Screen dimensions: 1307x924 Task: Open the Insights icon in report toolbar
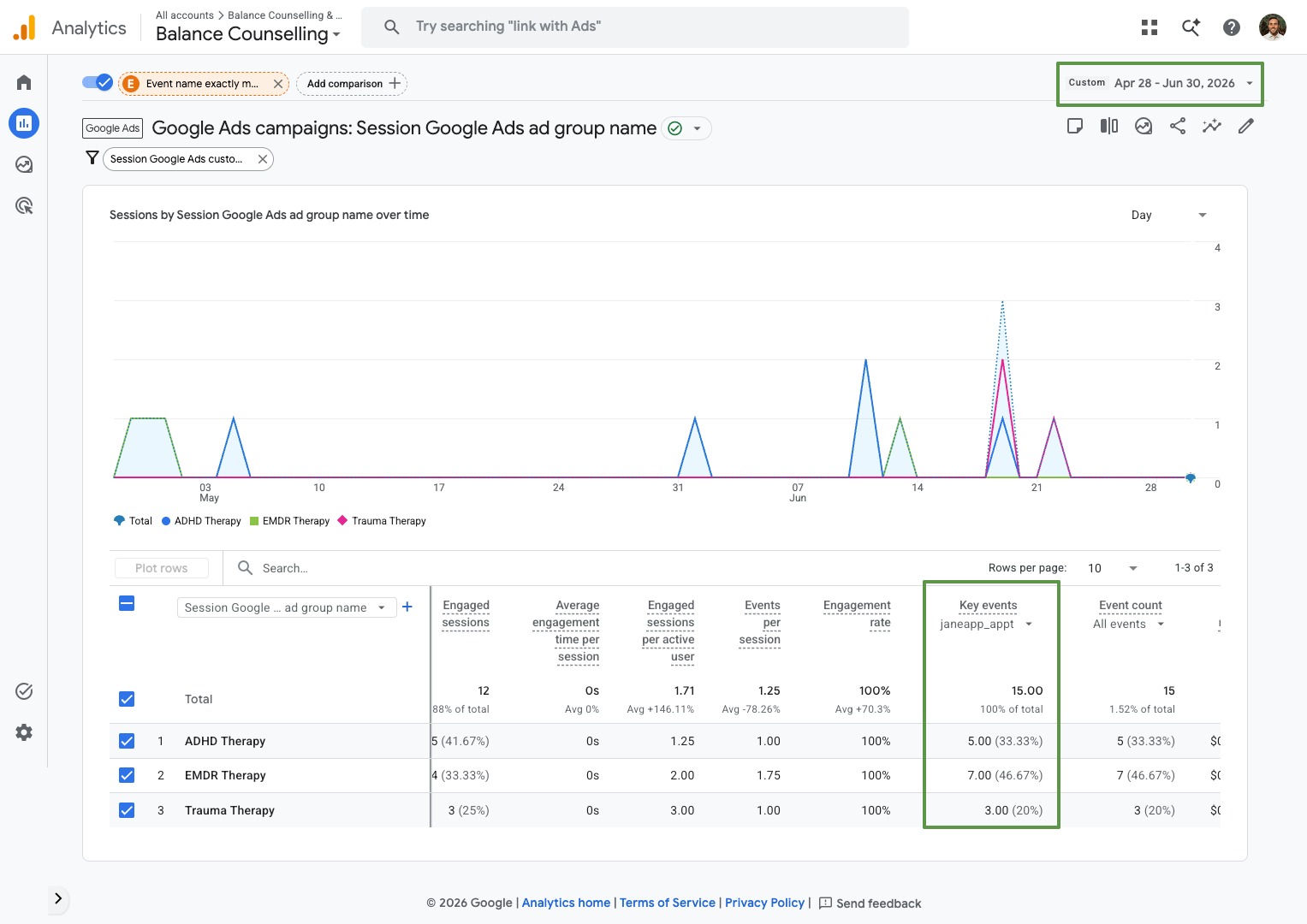coord(1144,127)
